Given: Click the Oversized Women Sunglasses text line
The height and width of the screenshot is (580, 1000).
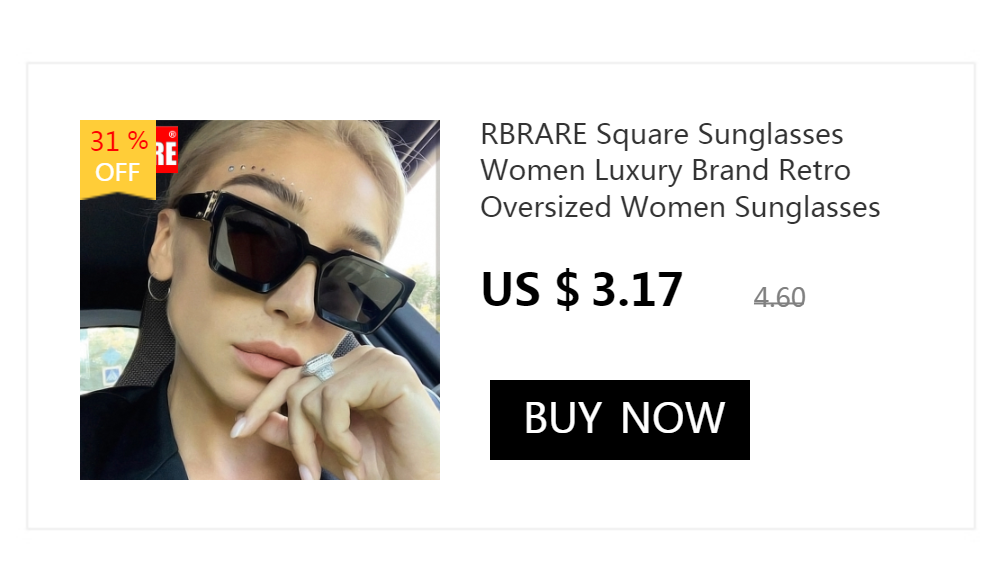Looking at the screenshot, I should tap(680, 207).
